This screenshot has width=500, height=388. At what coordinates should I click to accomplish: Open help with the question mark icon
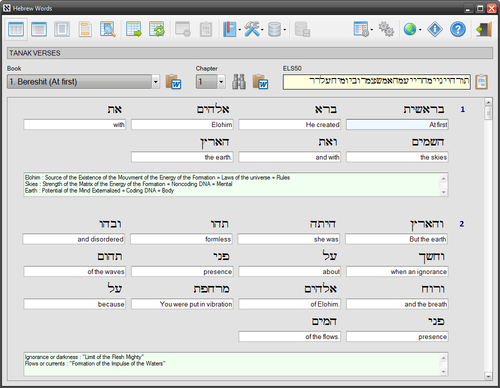pyautogui.click(x=458, y=30)
